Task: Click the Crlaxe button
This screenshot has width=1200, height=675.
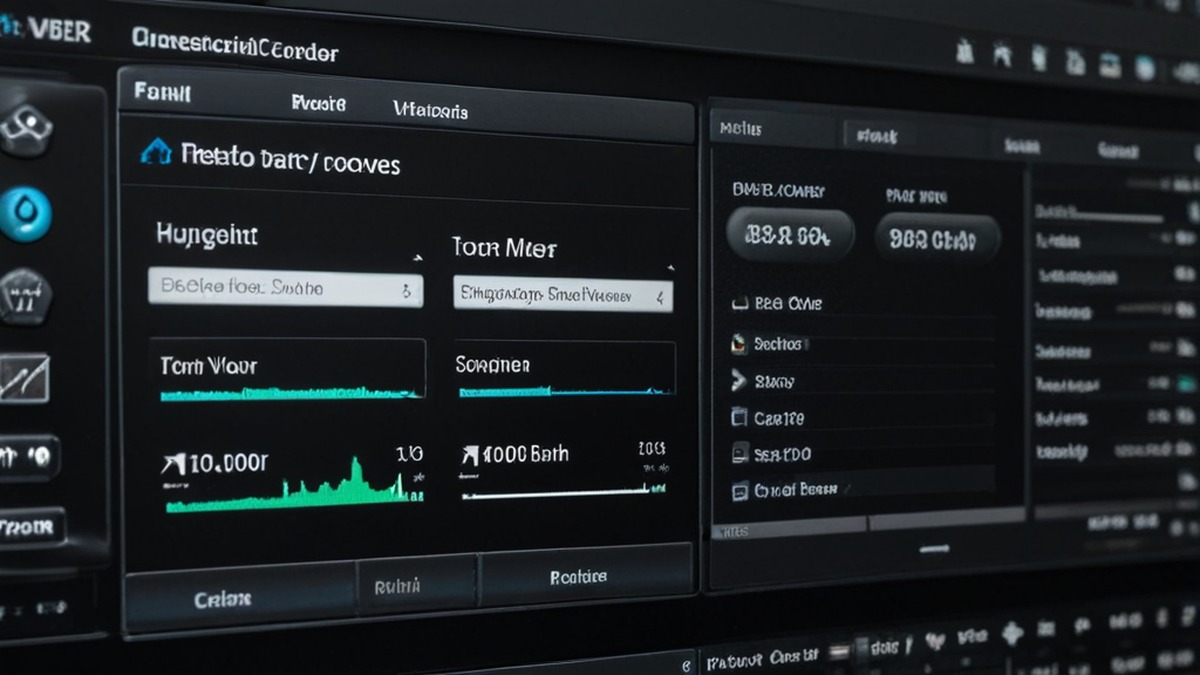Action: [x=241, y=599]
